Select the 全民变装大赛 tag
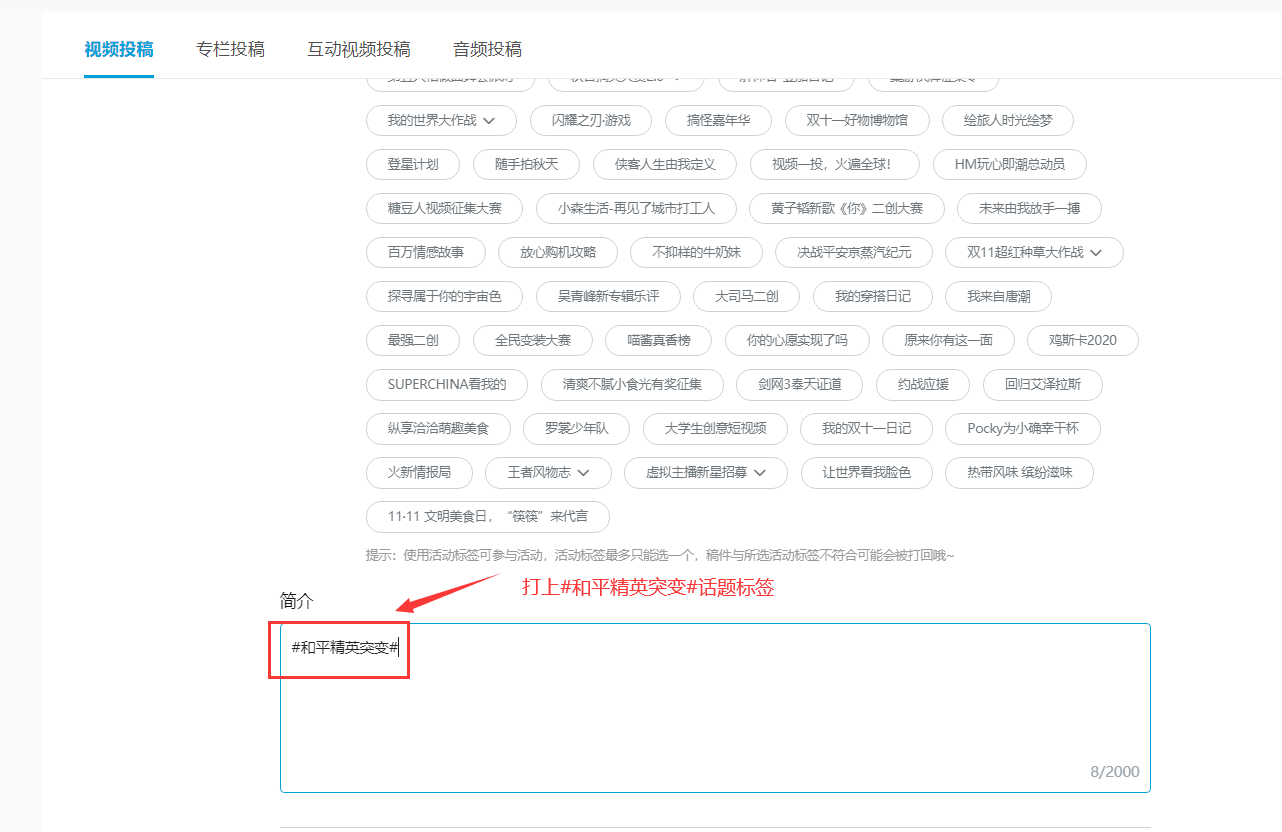Screen dimensions: 1282x832 [x=533, y=340]
